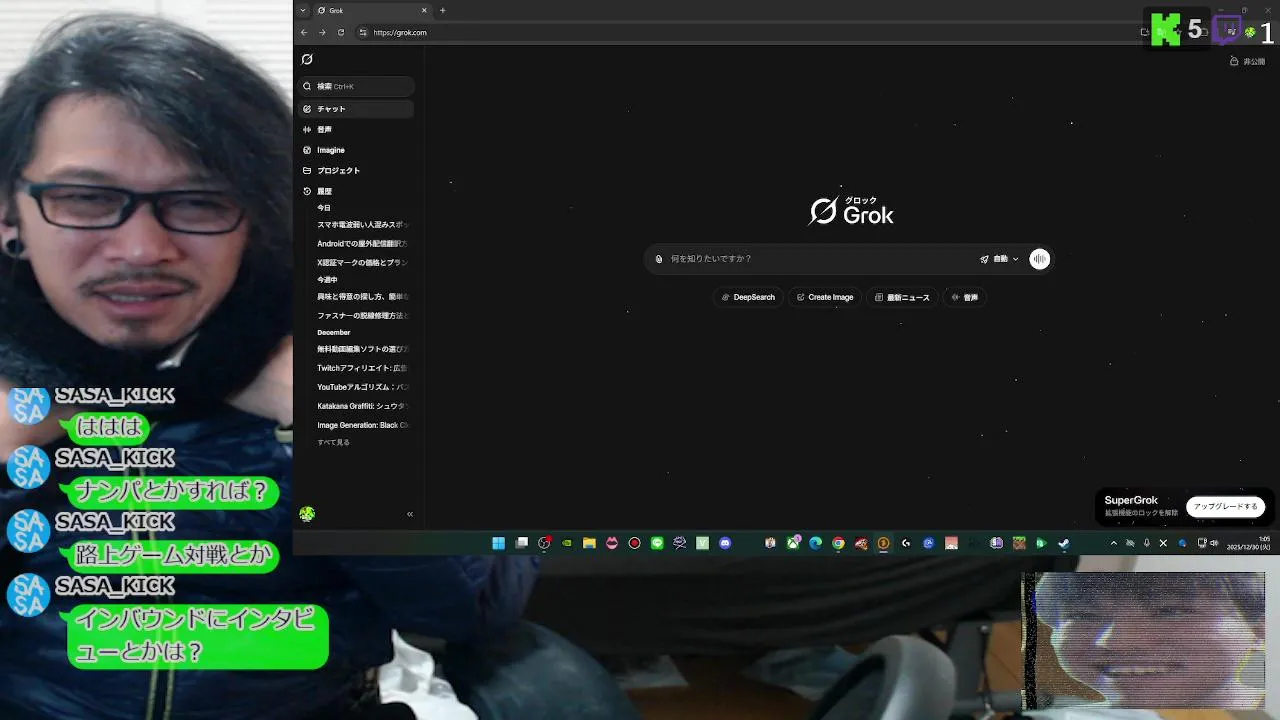Open the history chat Androidでの屋外配信翻訳
Viewport: 1280px width, 720px height.
pyautogui.click(x=363, y=244)
